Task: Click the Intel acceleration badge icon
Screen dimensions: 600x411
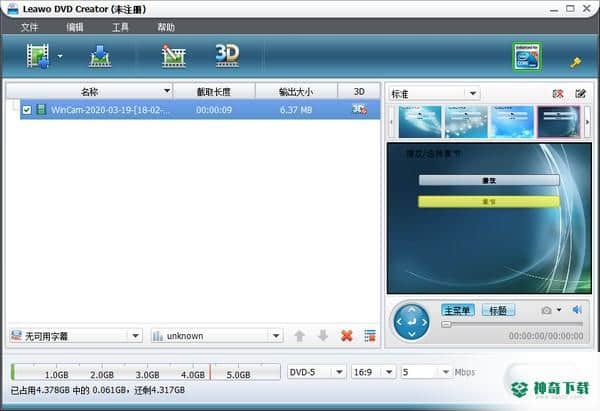Action: pos(527,57)
